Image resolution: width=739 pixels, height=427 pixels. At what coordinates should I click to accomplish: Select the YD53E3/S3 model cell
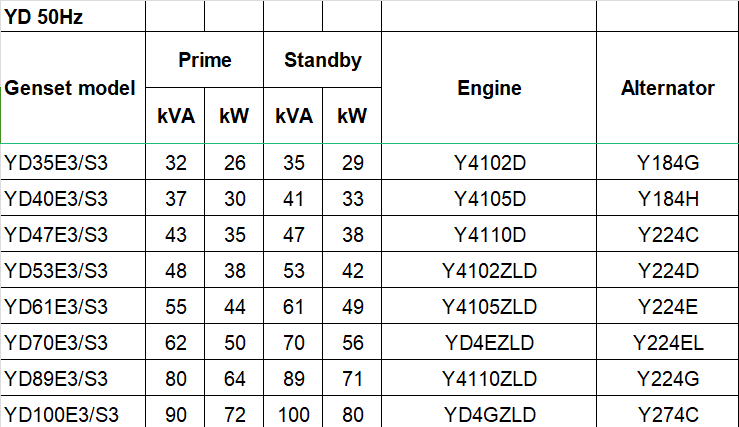56,270
